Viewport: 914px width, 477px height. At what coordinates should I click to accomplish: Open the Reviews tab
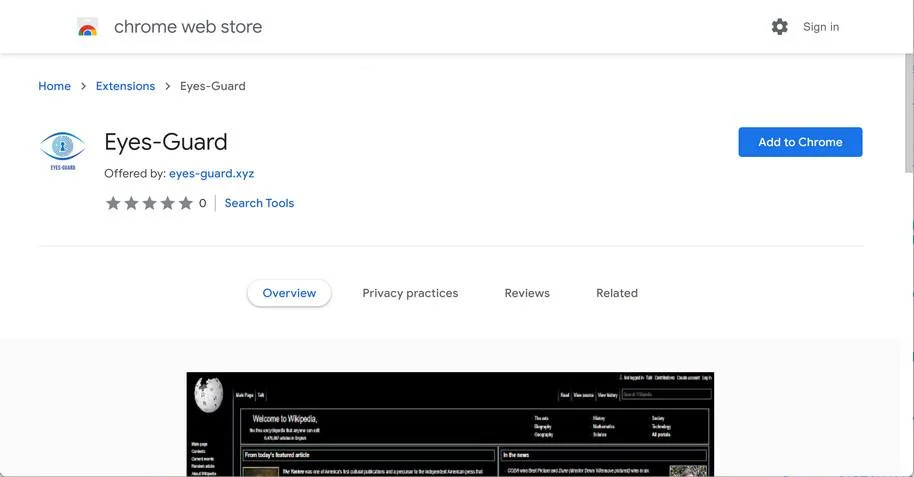(527, 293)
